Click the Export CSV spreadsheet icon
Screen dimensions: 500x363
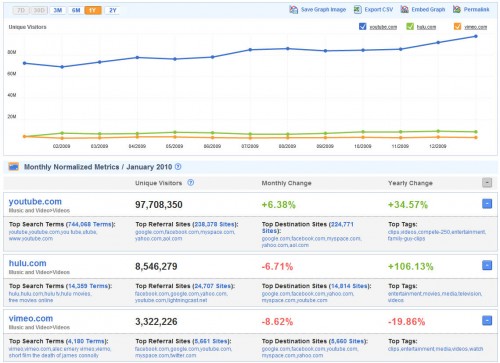click(x=357, y=10)
